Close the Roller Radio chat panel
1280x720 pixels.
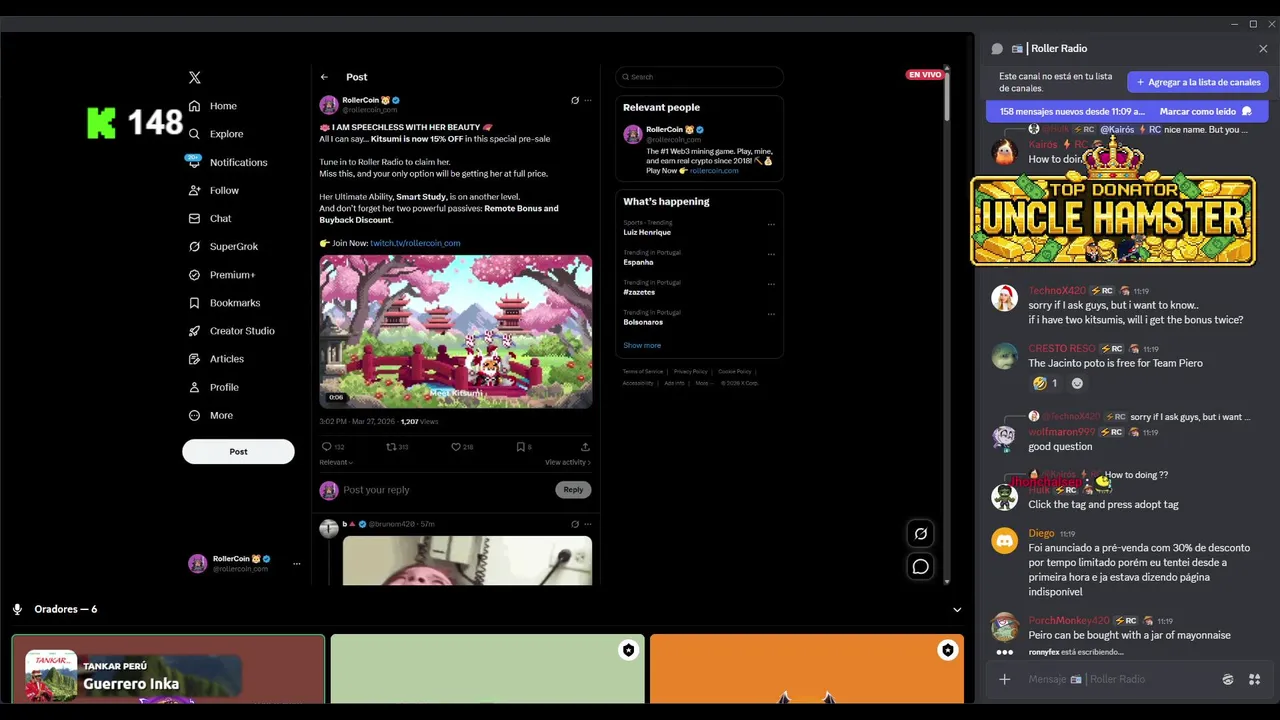click(x=1263, y=49)
